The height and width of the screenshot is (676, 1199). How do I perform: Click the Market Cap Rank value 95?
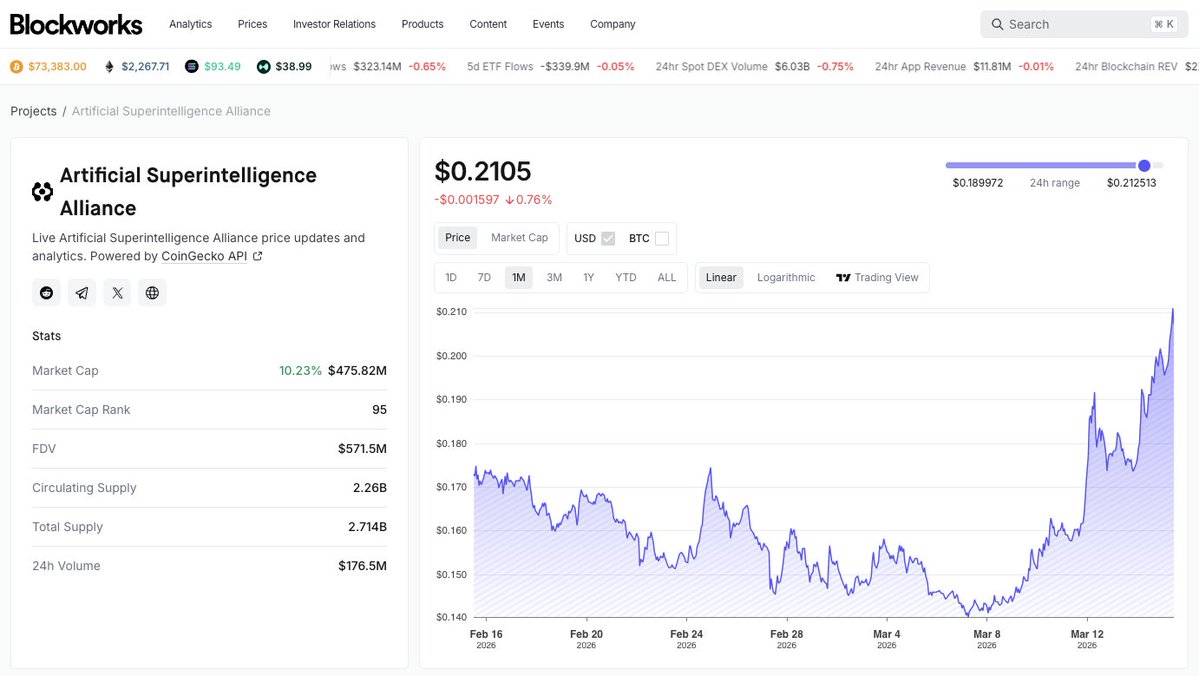(379, 410)
